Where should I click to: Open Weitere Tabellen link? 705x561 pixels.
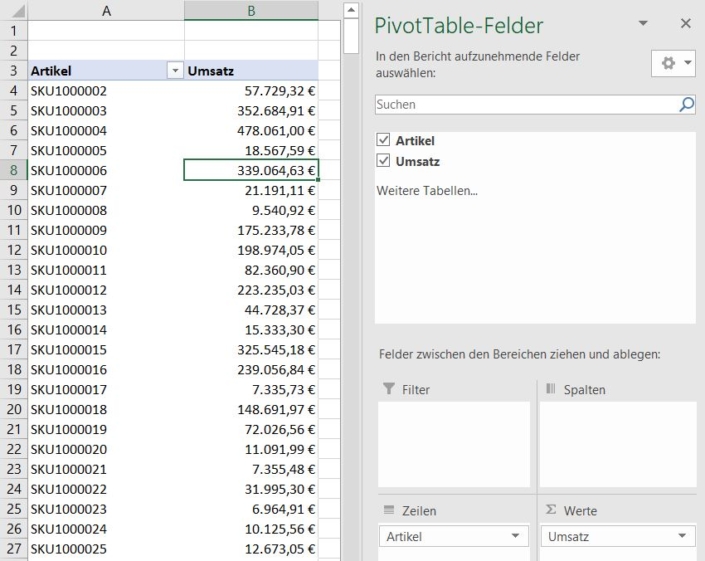click(427, 191)
